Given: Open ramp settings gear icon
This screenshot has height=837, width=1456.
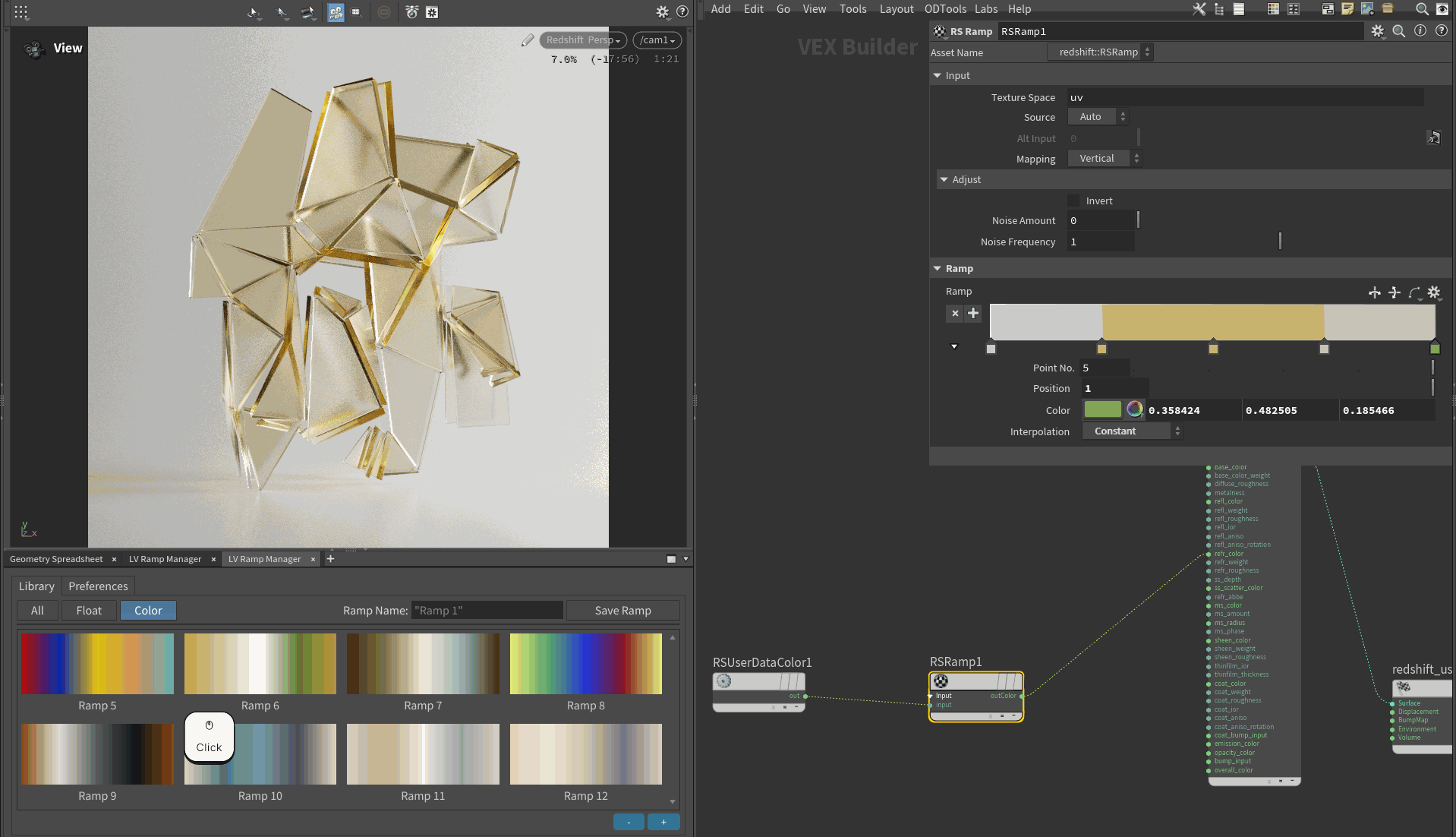Looking at the screenshot, I should point(1434,292).
